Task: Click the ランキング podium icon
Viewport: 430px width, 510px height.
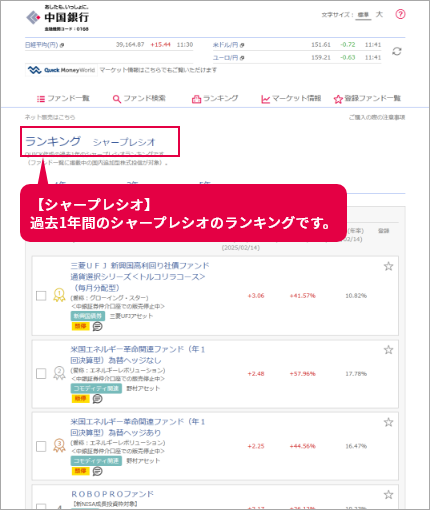Action: (196, 99)
